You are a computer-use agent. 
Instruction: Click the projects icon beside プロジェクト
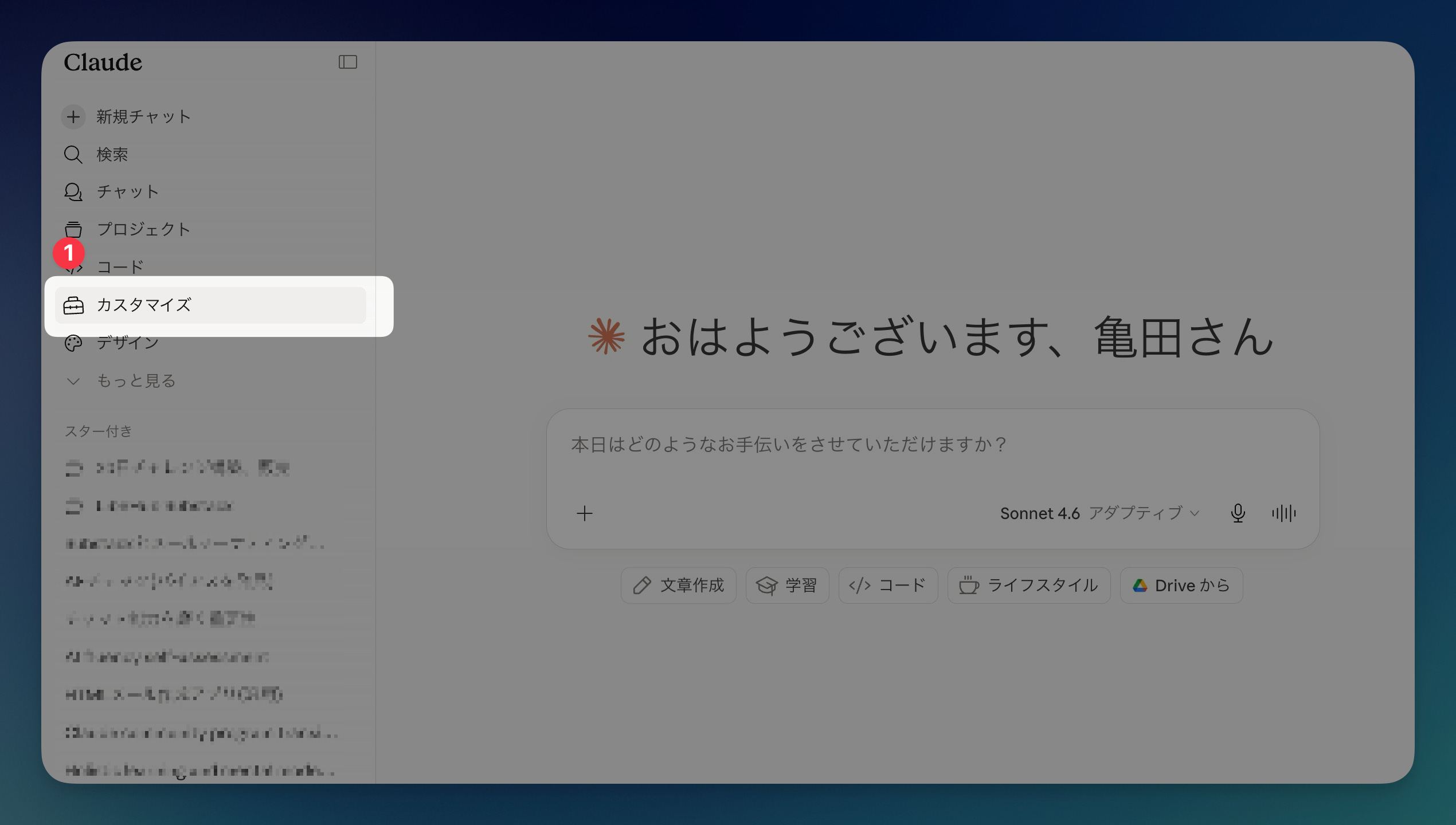click(73, 229)
